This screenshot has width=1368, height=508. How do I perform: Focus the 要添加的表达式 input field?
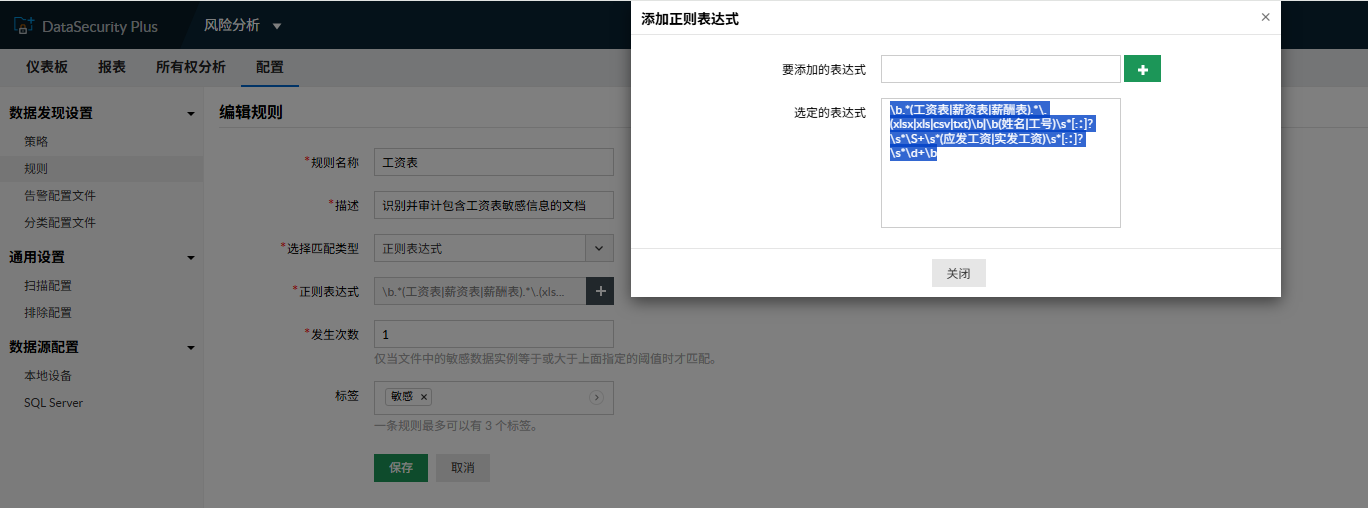(1000, 69)
